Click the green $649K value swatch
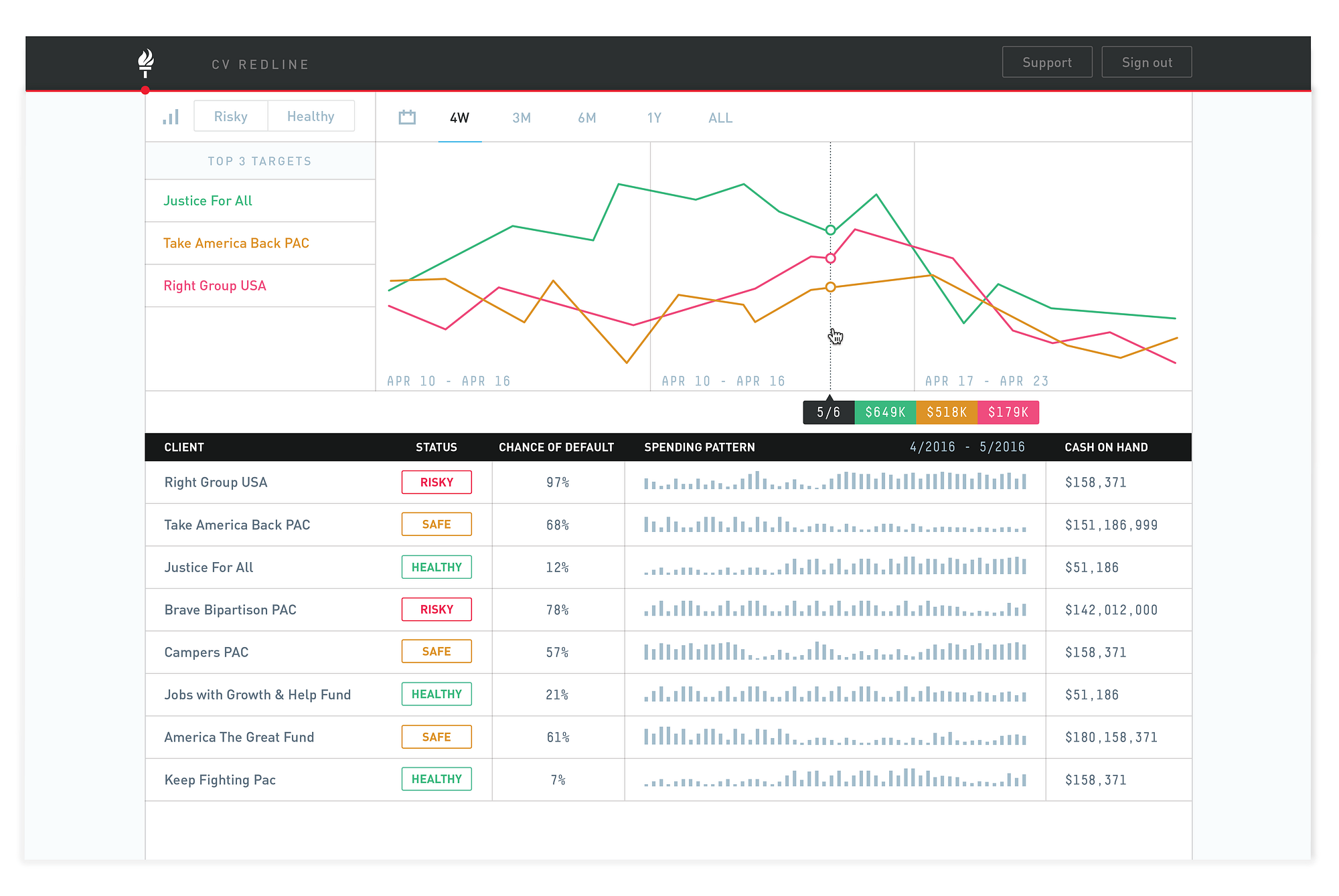Screen dimensions: 1339x896 [x=885, y=412]
